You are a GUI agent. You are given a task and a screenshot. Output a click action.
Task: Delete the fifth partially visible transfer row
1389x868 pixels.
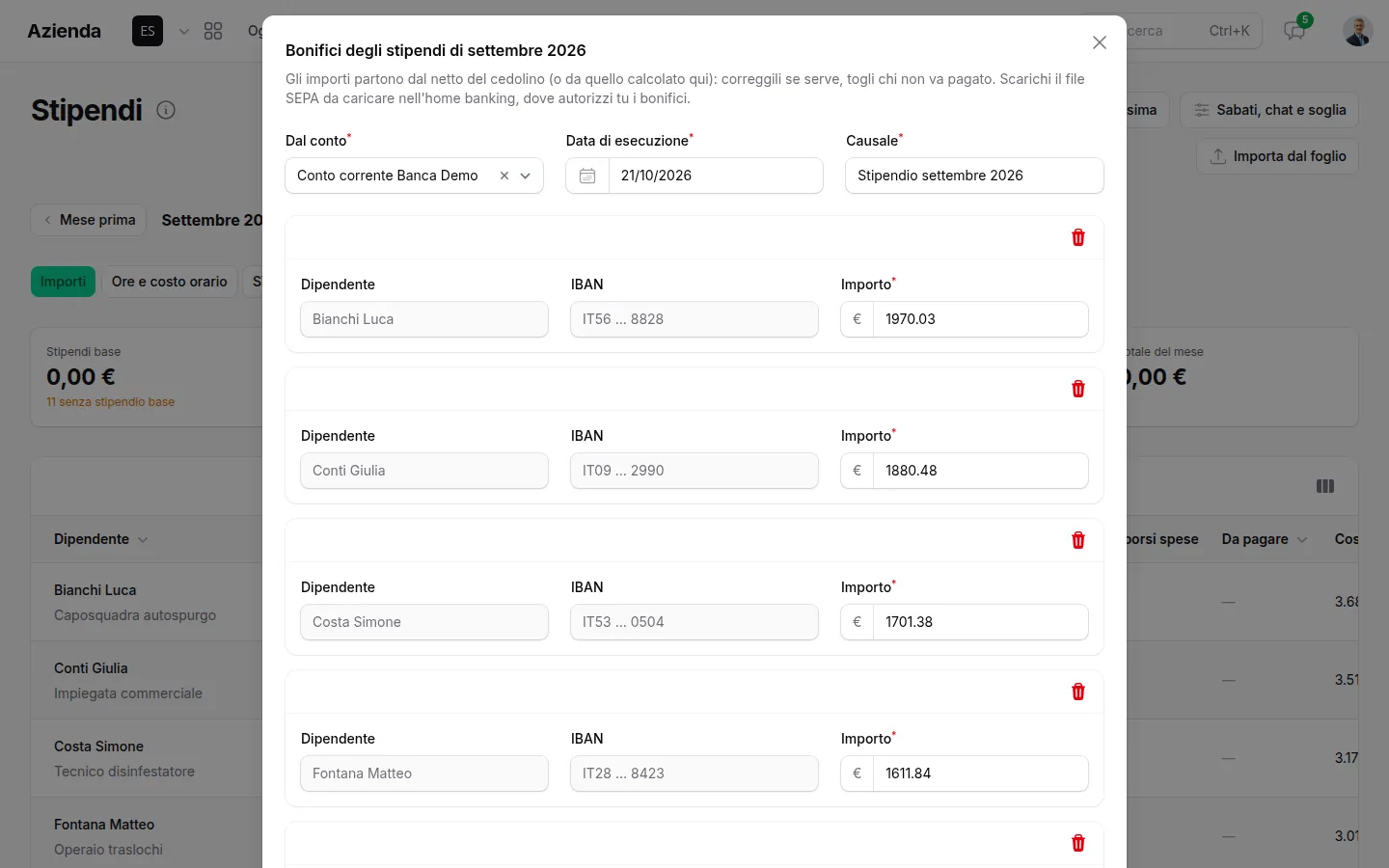[x=1078, y=843]
